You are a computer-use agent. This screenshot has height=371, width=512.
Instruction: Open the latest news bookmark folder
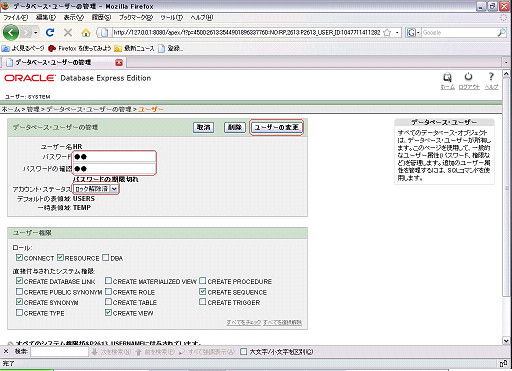click(x=134, y=49)
